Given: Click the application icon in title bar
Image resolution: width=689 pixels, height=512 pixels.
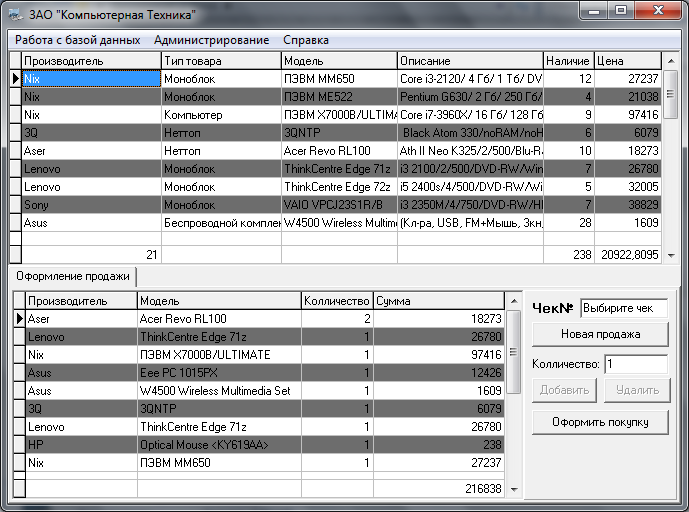Looking at the screenshot, I should point(16,15).
